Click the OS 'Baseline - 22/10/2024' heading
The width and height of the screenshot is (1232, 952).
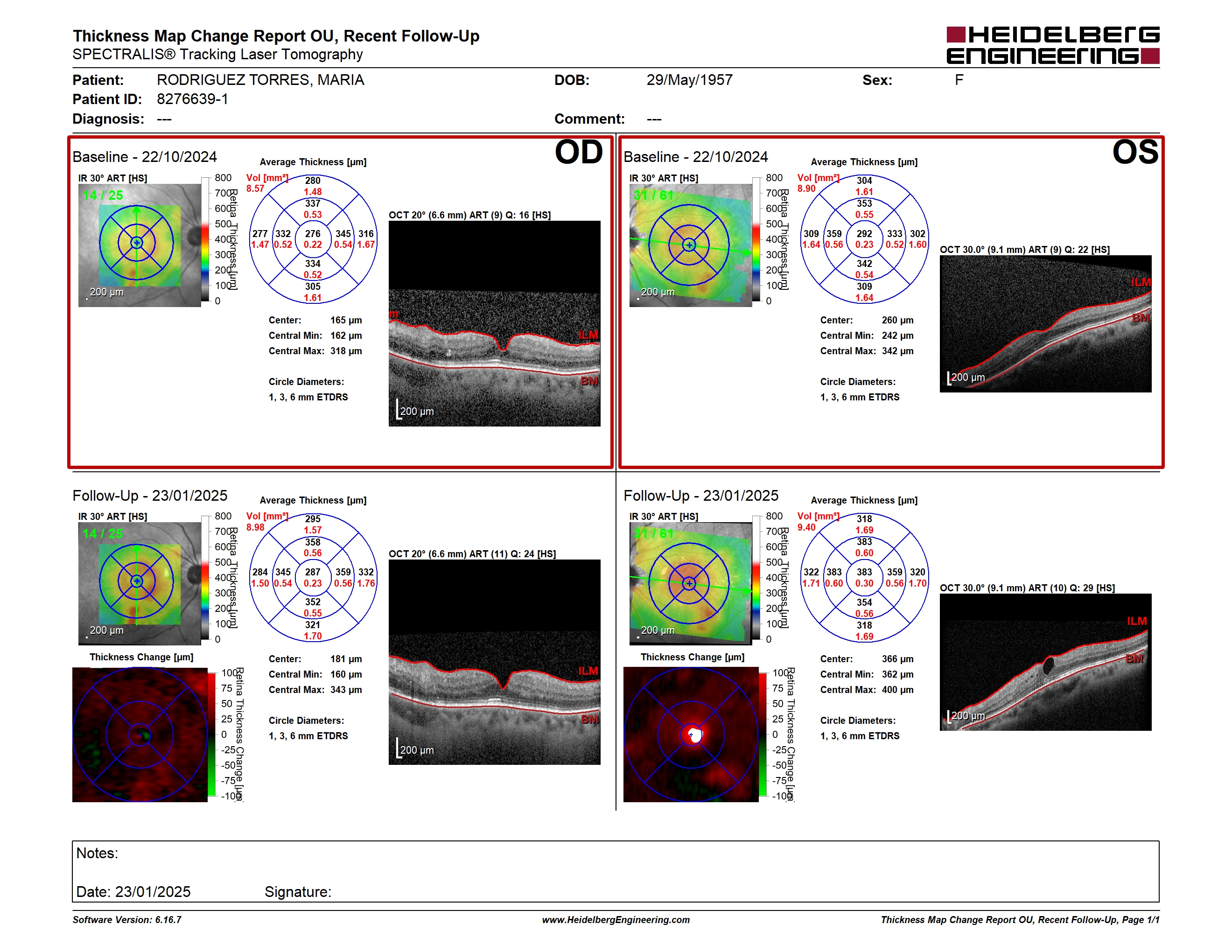pyautogui.click(x=695, y=157)
